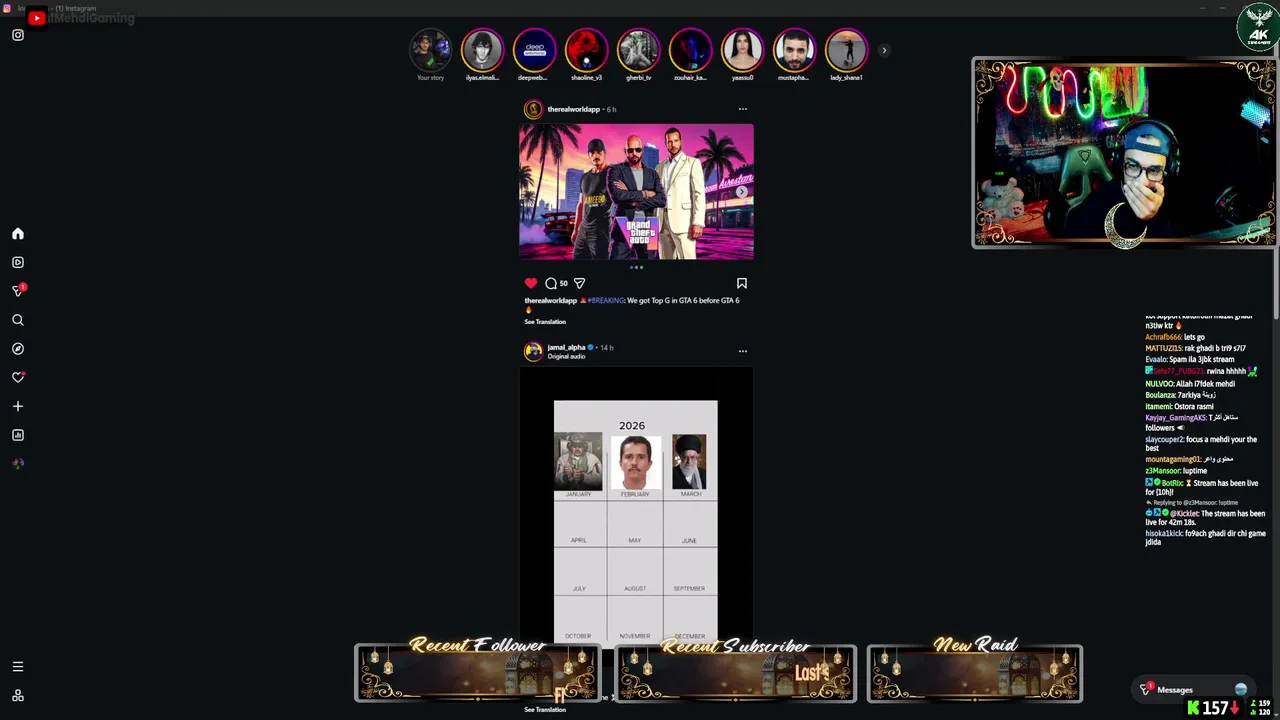Open lady_shana1 story

(846, 51)
